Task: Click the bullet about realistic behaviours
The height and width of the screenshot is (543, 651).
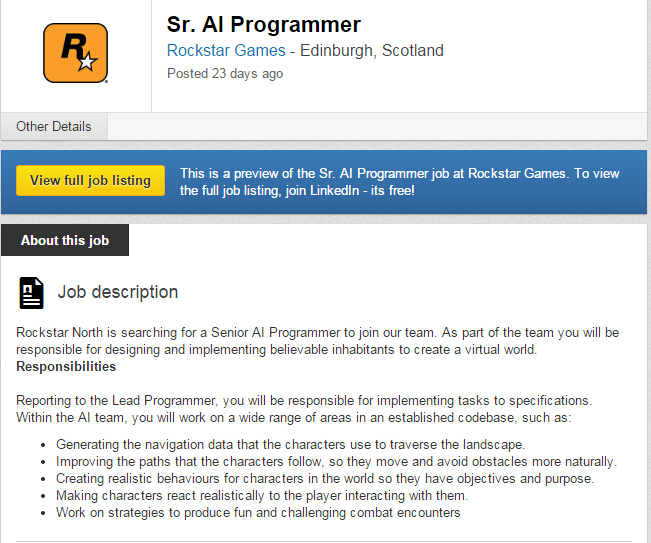Action: pos(325,478)
